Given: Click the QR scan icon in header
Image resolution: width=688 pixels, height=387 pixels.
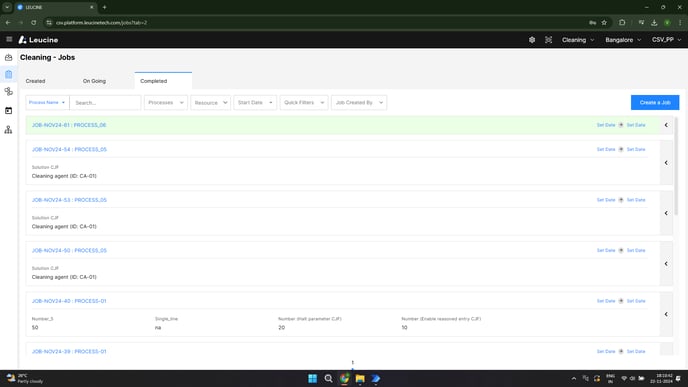Looking at the screenshot, I should 548,40.
